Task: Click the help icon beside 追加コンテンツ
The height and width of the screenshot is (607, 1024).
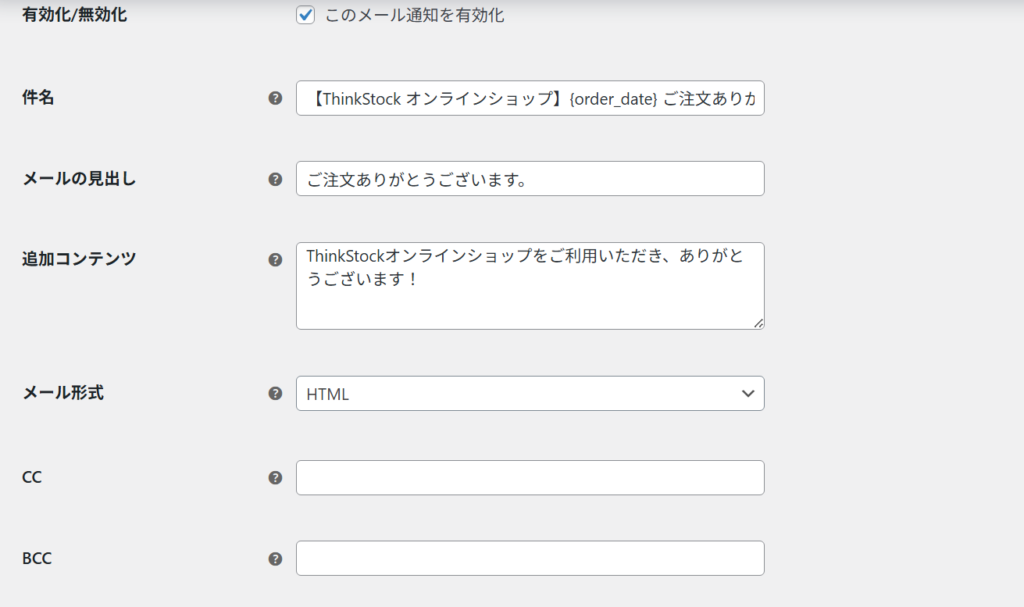Action: click(x=275, y=259)
